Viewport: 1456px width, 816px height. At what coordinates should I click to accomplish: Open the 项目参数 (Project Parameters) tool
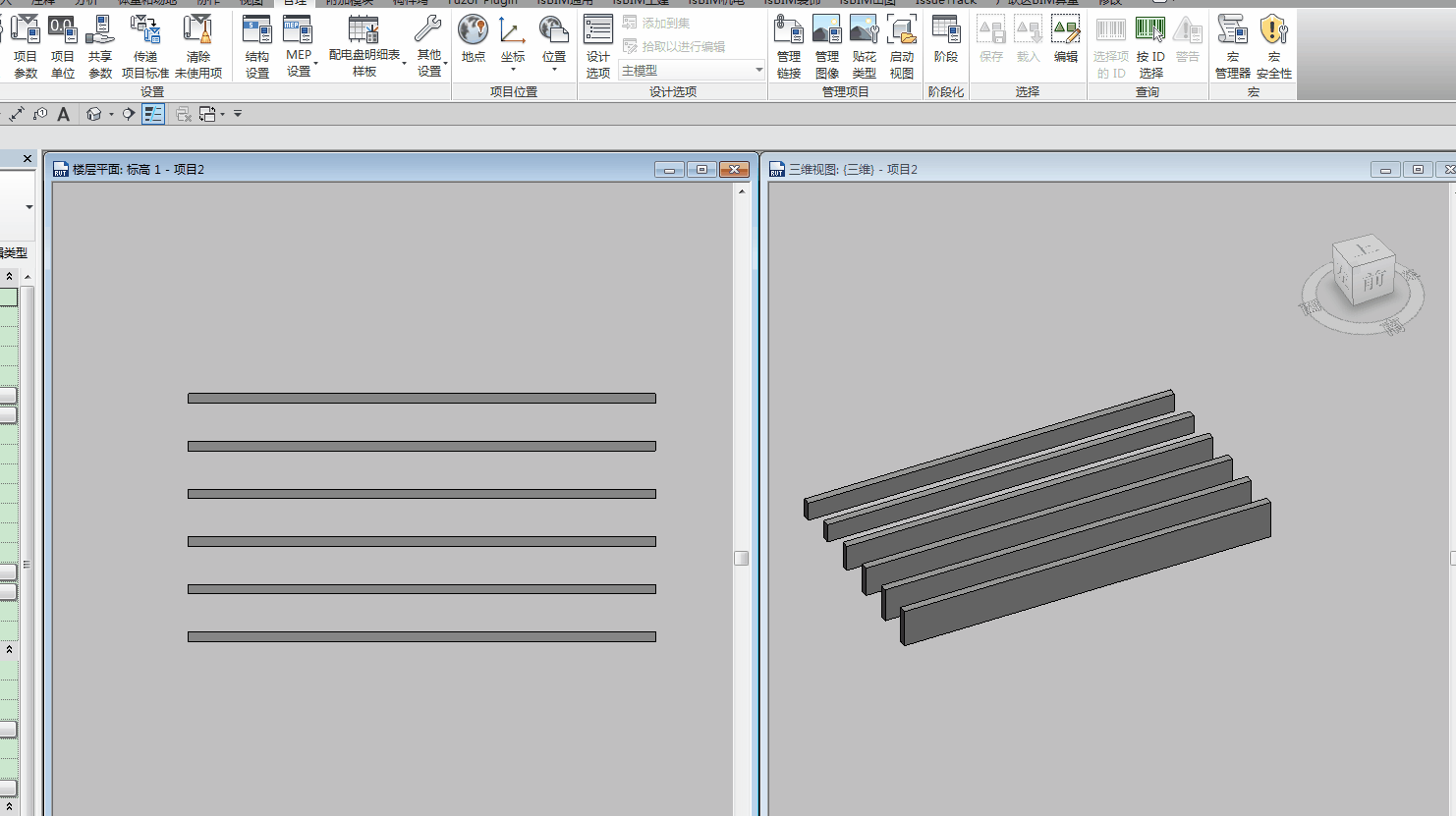point(25,46)
